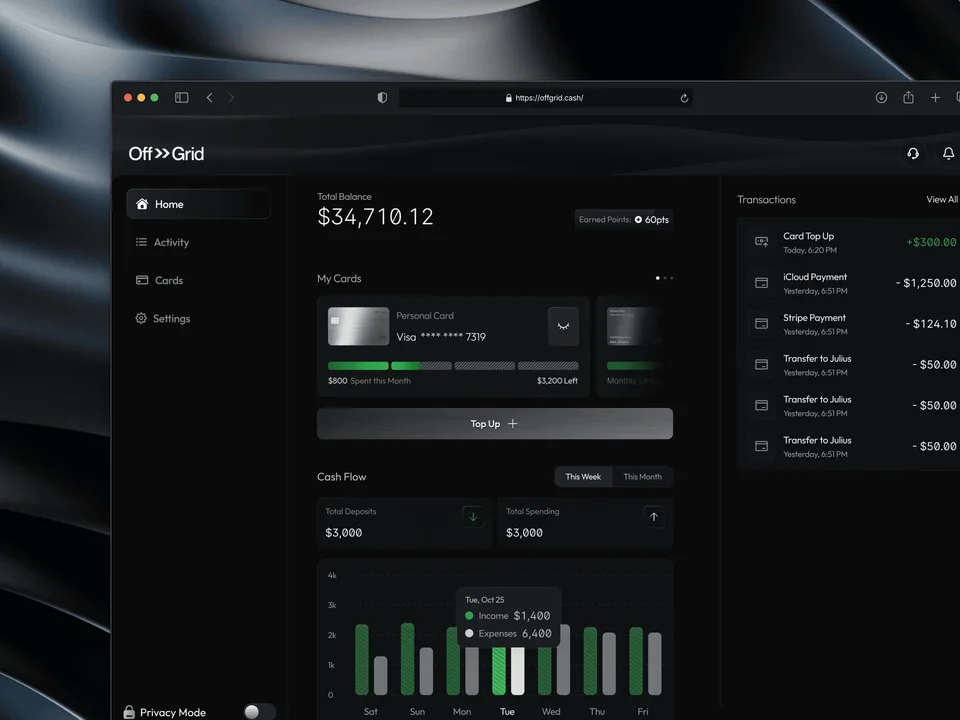
Task: Click the Transfer to Julius icon in the last row
Action: (762, 446)
